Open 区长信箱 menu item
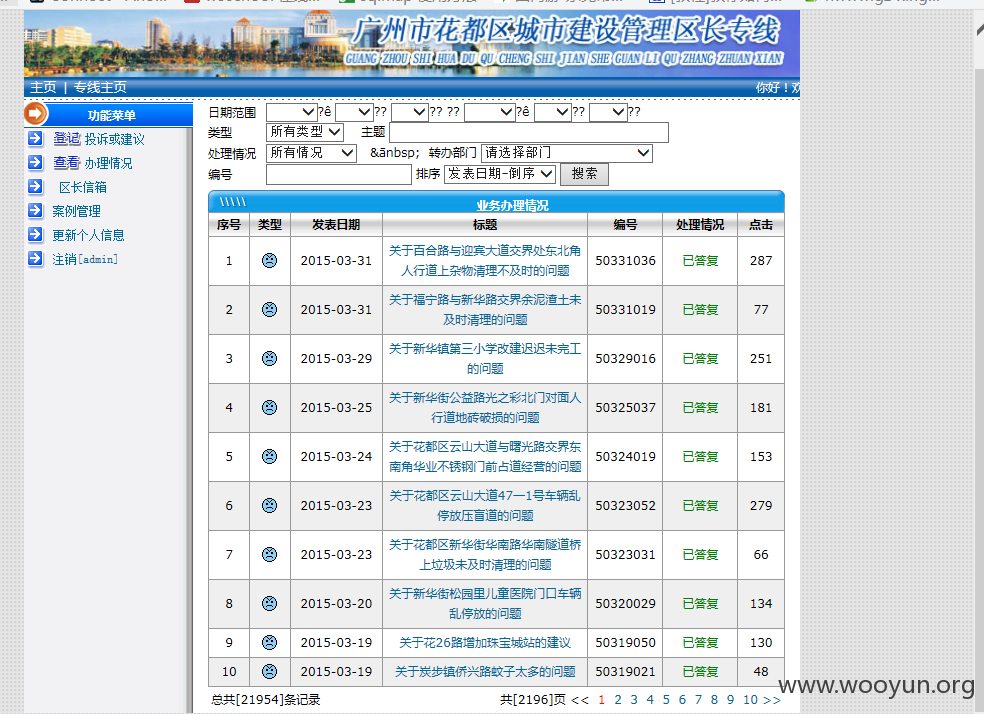Image resolution: width=984 pixels, height=714 pixels. coord(83,187)
